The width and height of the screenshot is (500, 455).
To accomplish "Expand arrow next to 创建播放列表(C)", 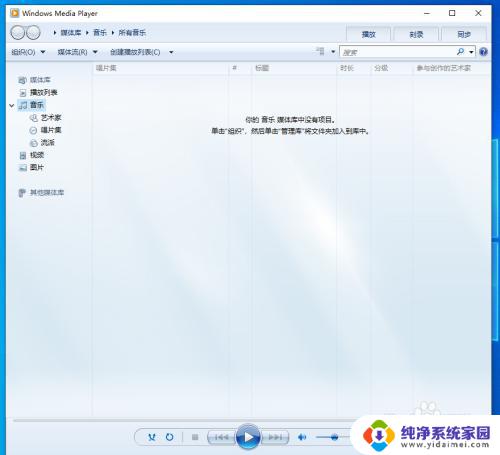I will coord(171,52).
